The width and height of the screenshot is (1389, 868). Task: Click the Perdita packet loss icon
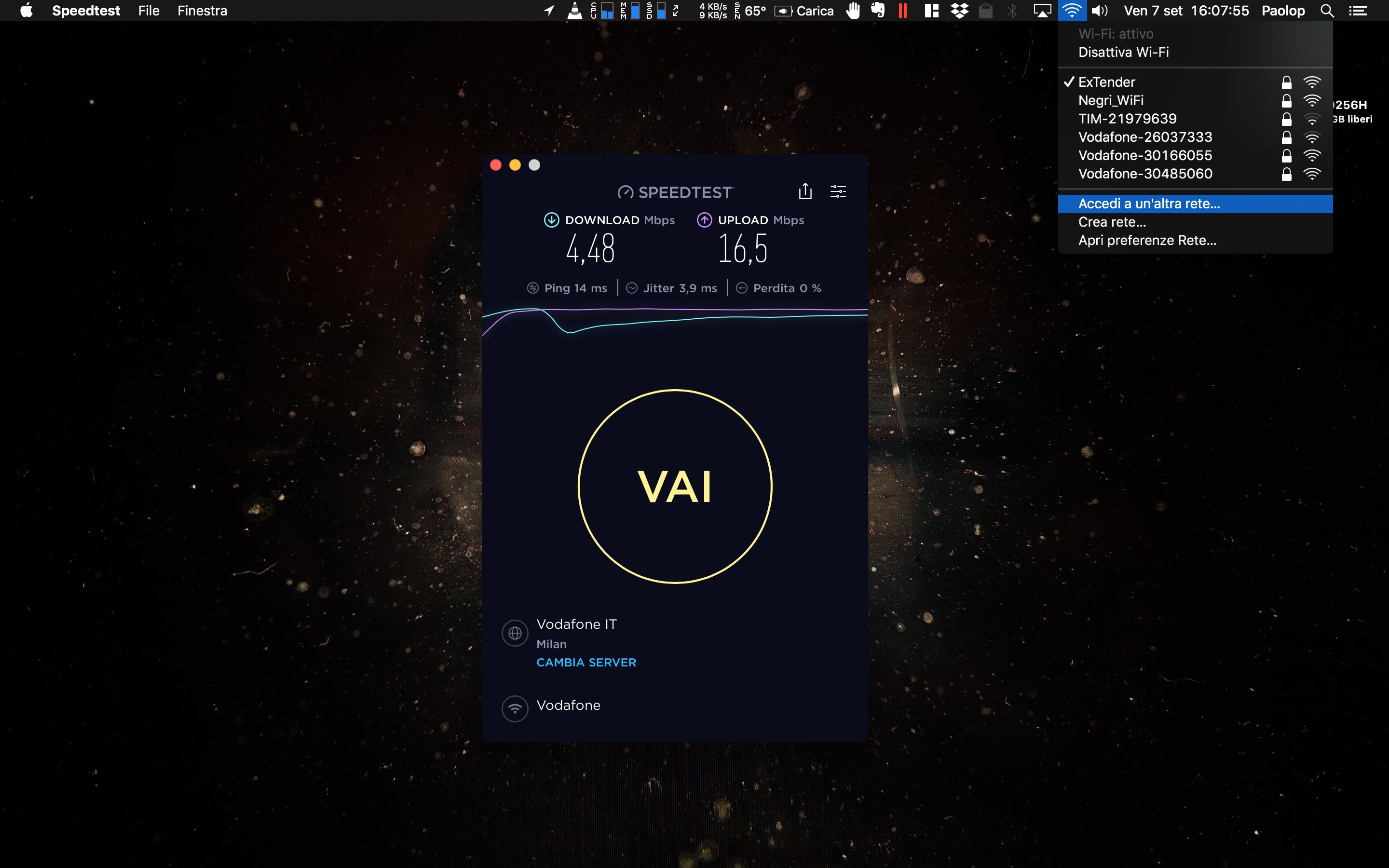pyautogui.click(x=742, y=288)
